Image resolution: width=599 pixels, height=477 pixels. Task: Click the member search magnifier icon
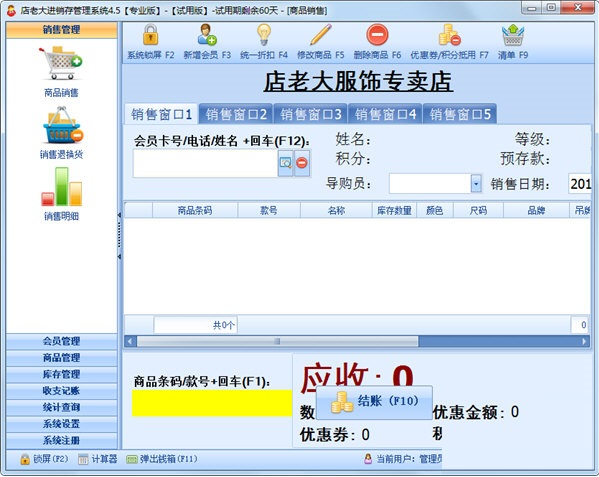click(285, 163)
